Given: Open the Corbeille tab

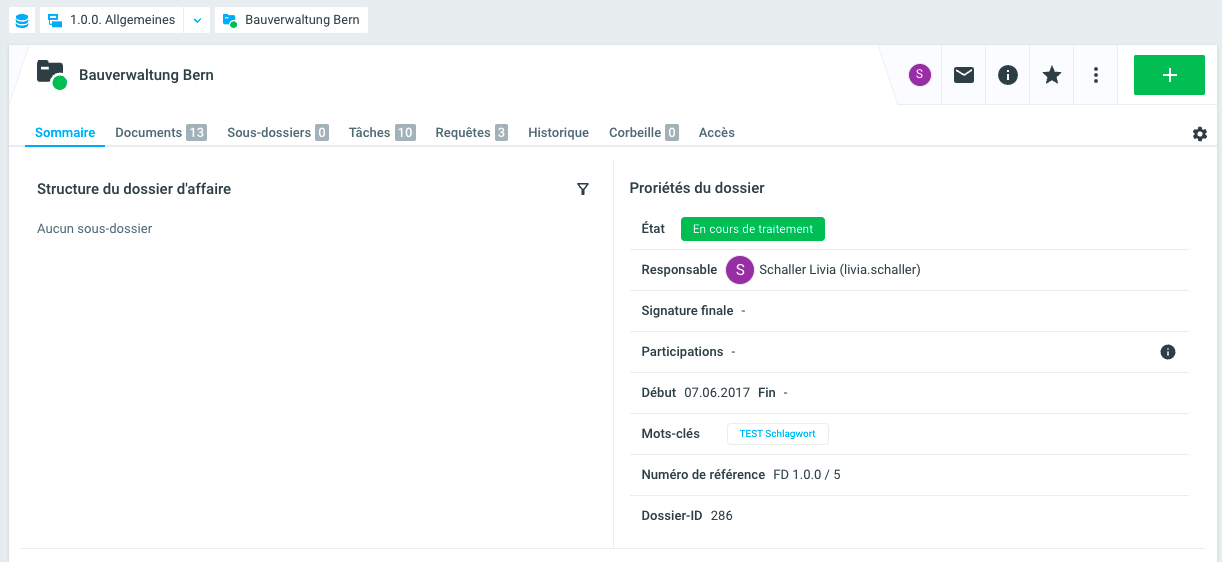Looking at the screenshot, I should point(643,132).
